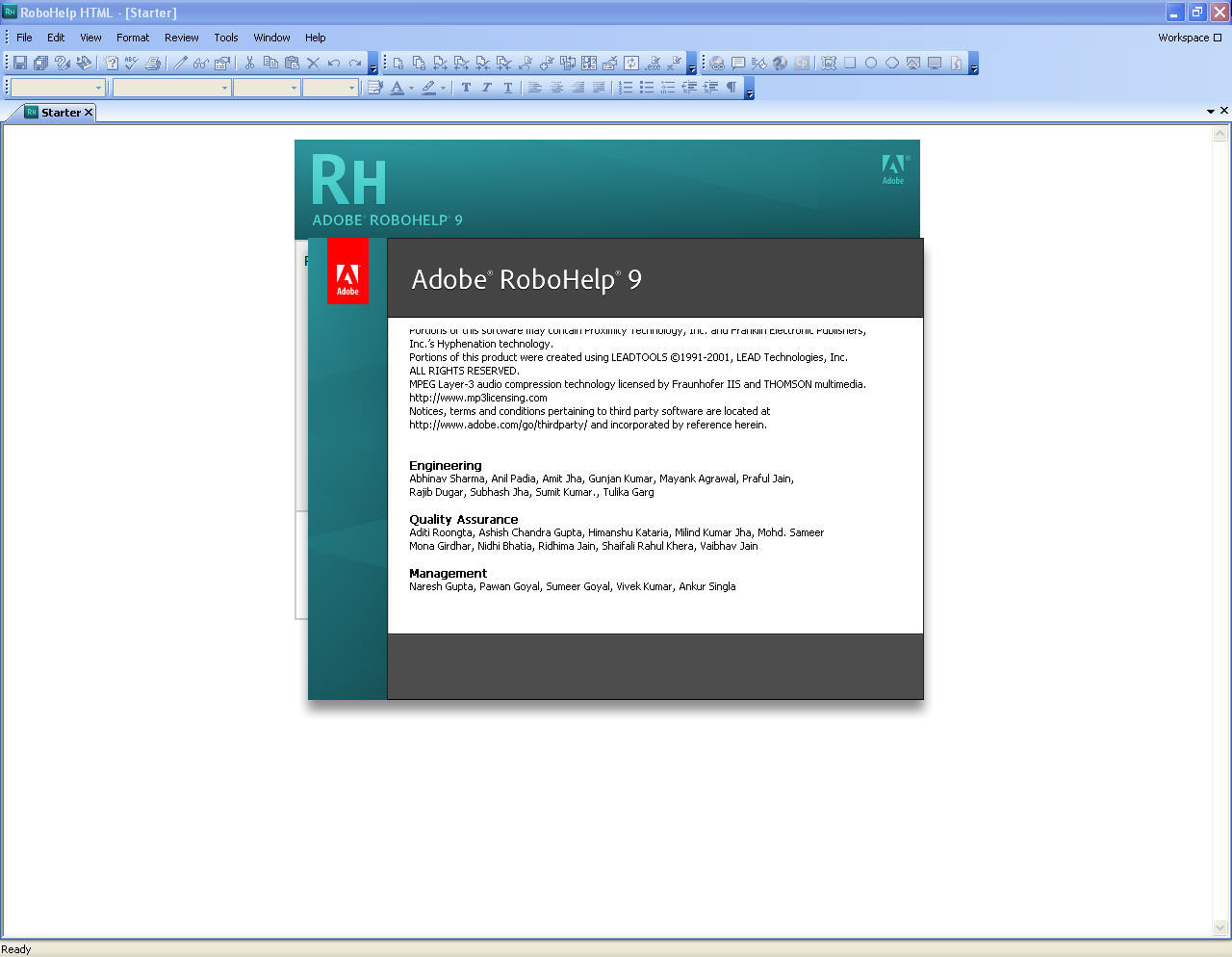Toggle underline text formatting
The image size is (1232, 957).
[508, 88]
